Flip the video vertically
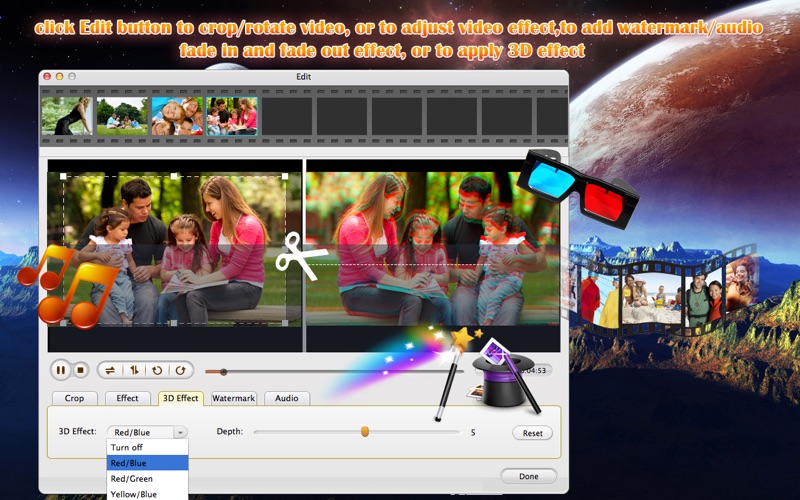800x500 pixels. click(x=134, y=371)
